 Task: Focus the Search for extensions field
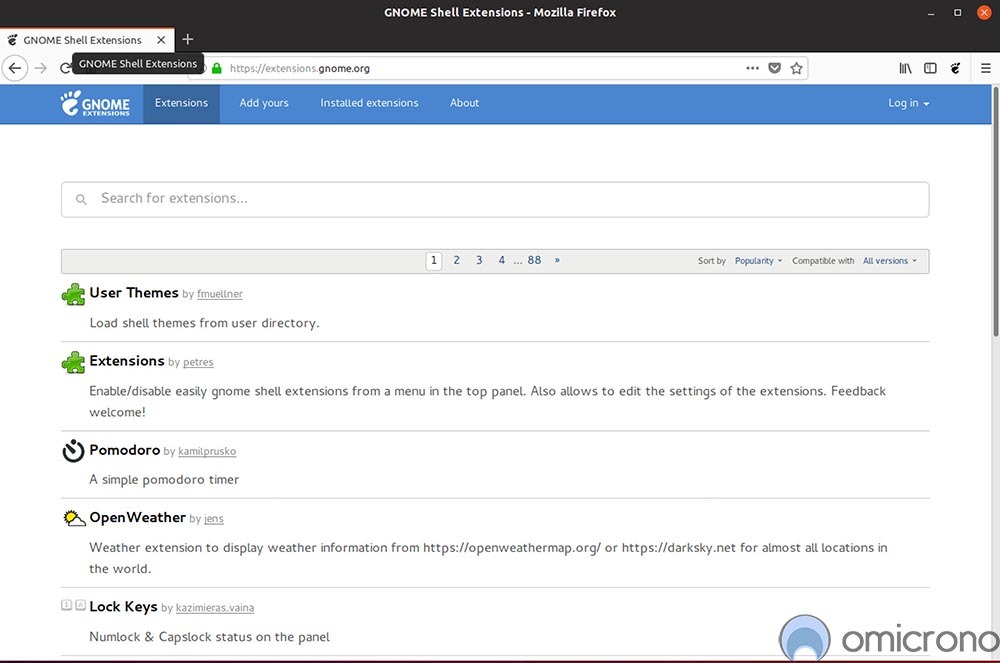pos(495,200)
